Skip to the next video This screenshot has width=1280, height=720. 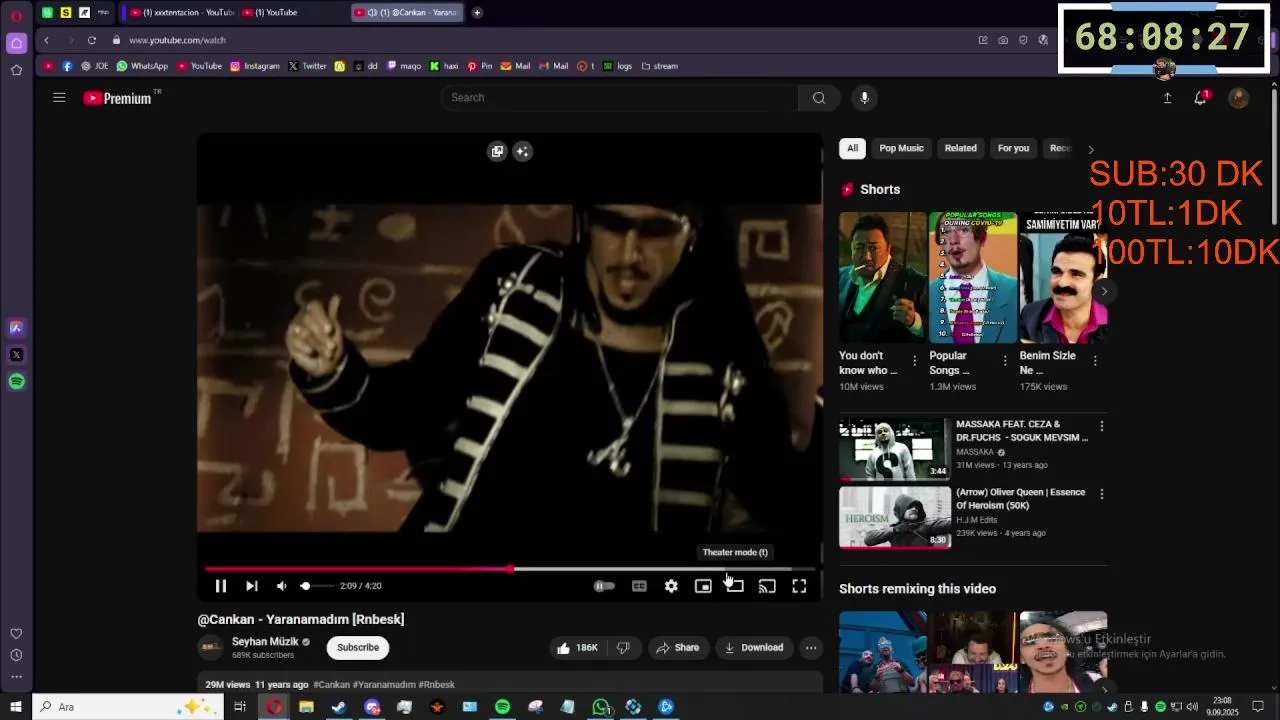252,586
